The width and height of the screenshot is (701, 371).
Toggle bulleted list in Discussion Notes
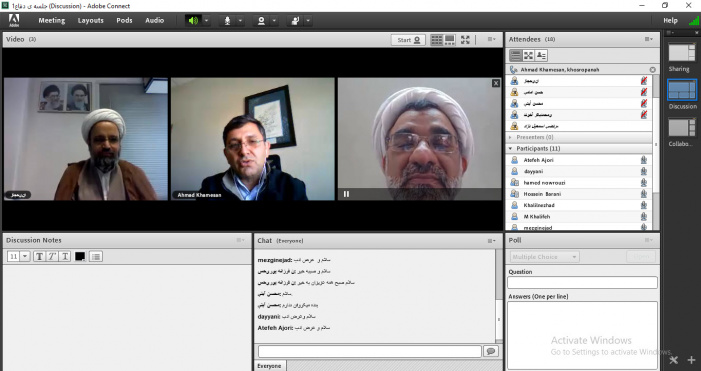[96, 256]
